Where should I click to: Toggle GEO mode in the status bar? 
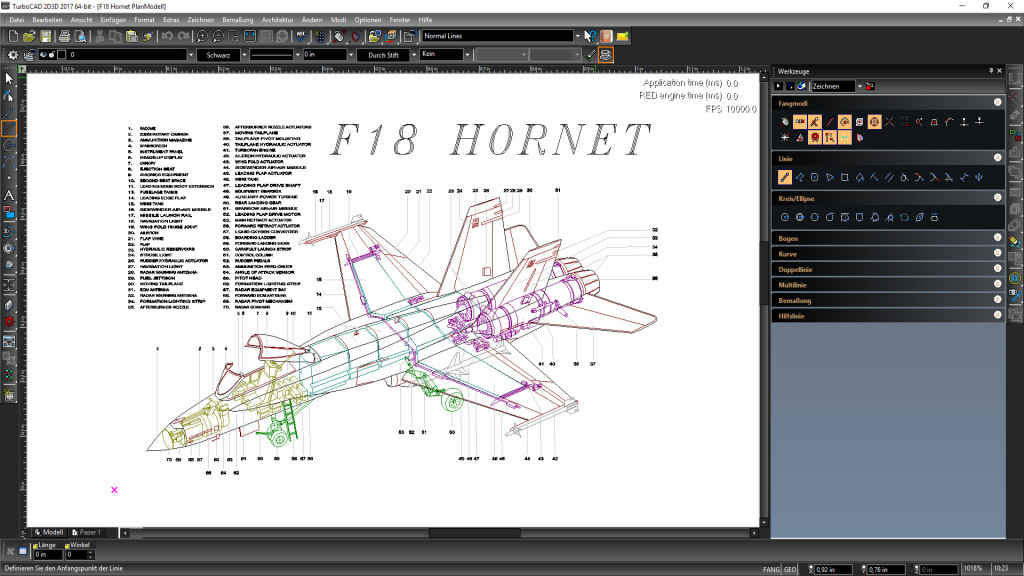[790, 567]
